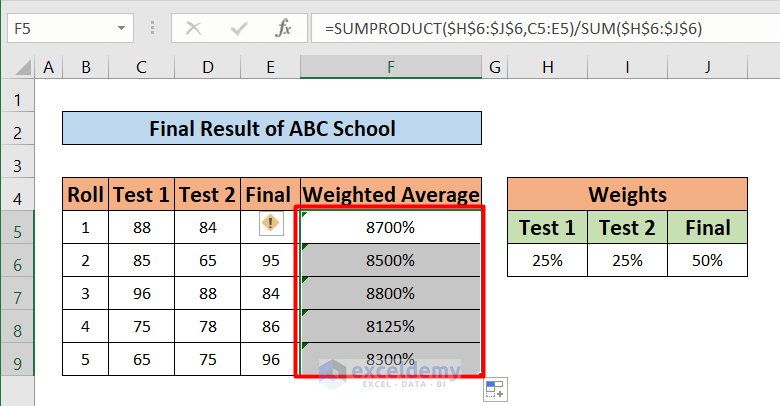Select column F header

tap(390, 67)
